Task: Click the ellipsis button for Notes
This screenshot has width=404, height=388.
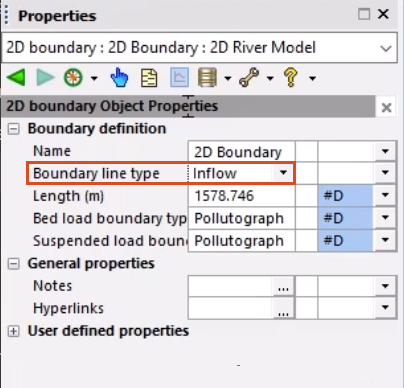Action: (x=283, y=286)
